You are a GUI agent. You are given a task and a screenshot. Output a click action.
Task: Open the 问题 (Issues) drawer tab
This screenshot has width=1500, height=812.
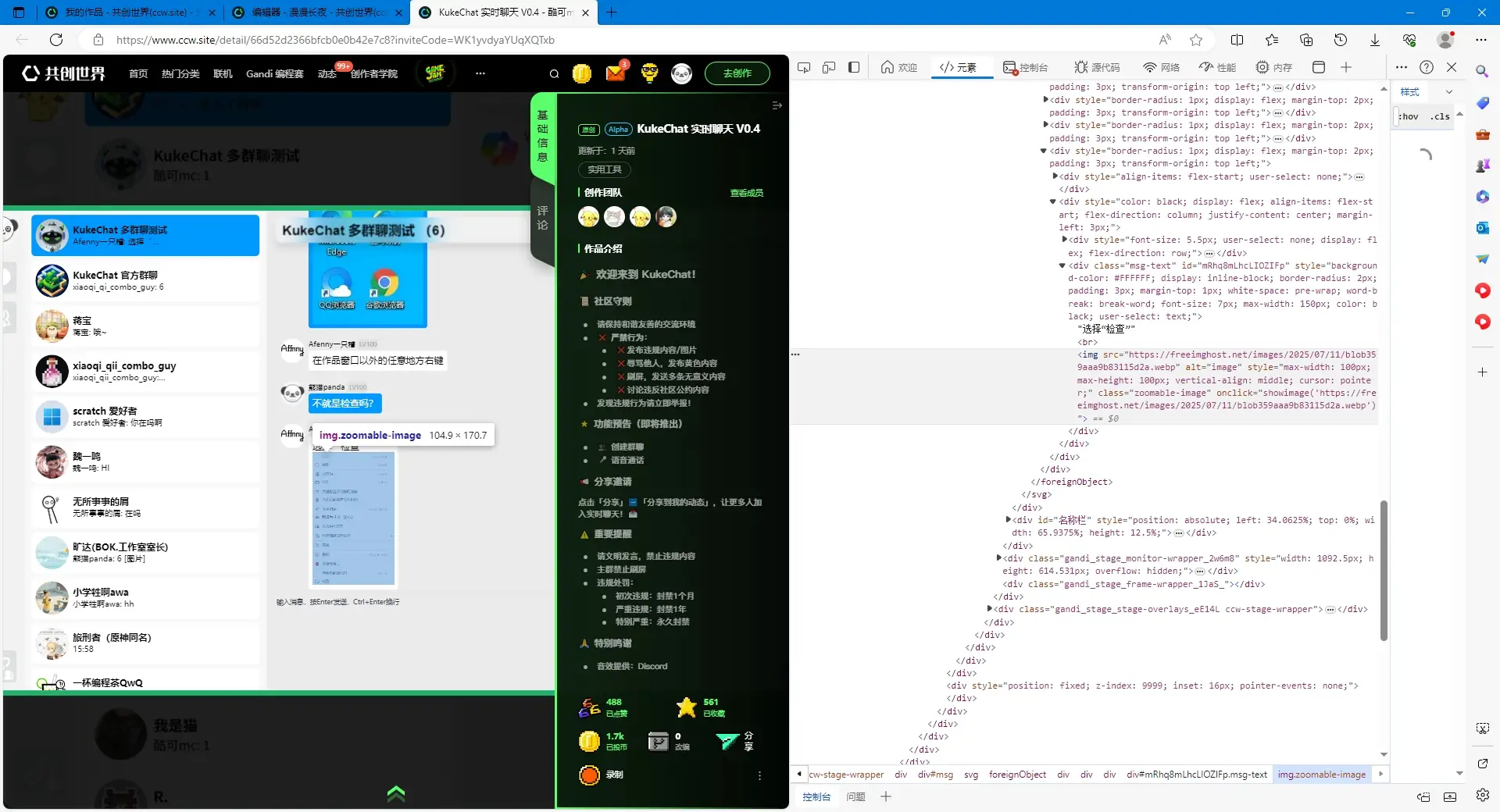pos(855,797)
